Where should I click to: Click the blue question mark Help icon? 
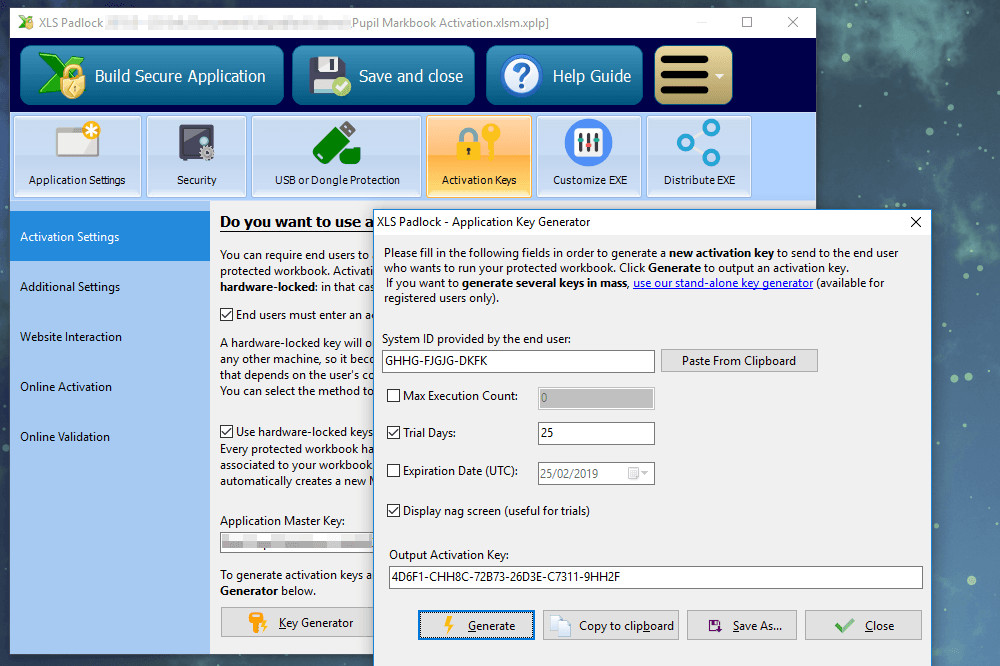coord(521,76)
